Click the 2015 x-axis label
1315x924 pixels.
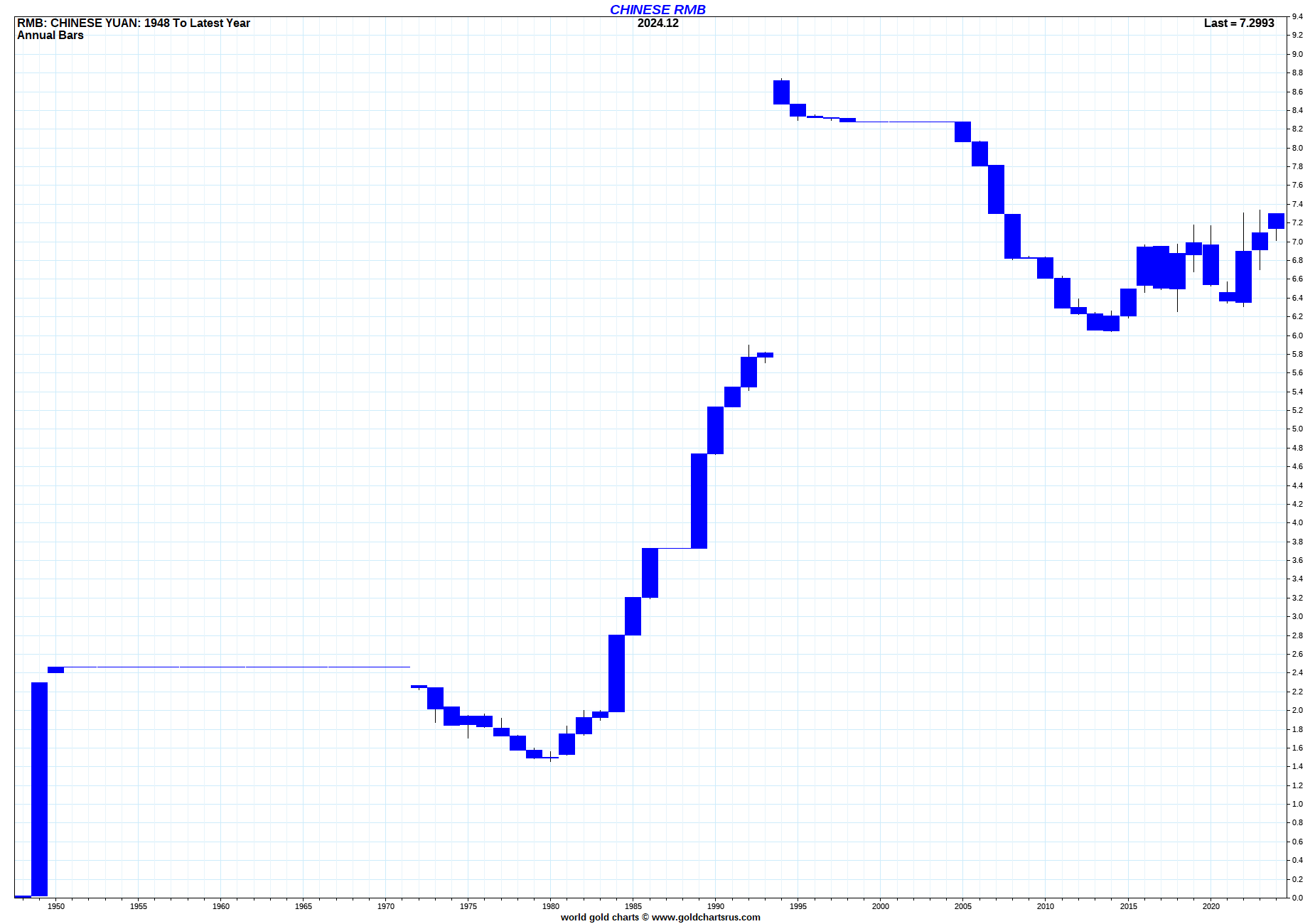pyautogui.click(x=1129, y=906)
